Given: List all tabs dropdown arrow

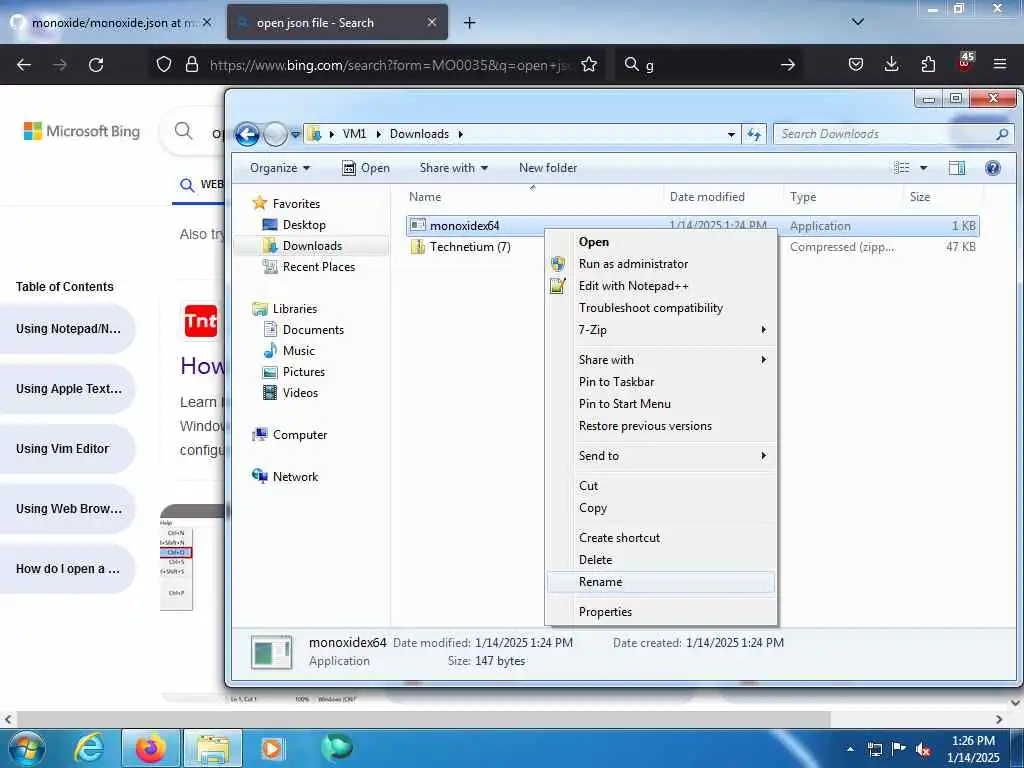Looking at the screenshot, I should tap(858, 22).
